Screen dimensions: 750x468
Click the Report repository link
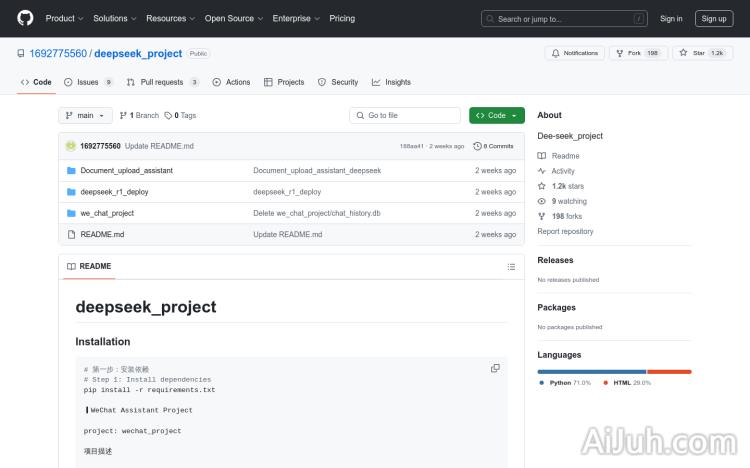(x=565, y=231)
